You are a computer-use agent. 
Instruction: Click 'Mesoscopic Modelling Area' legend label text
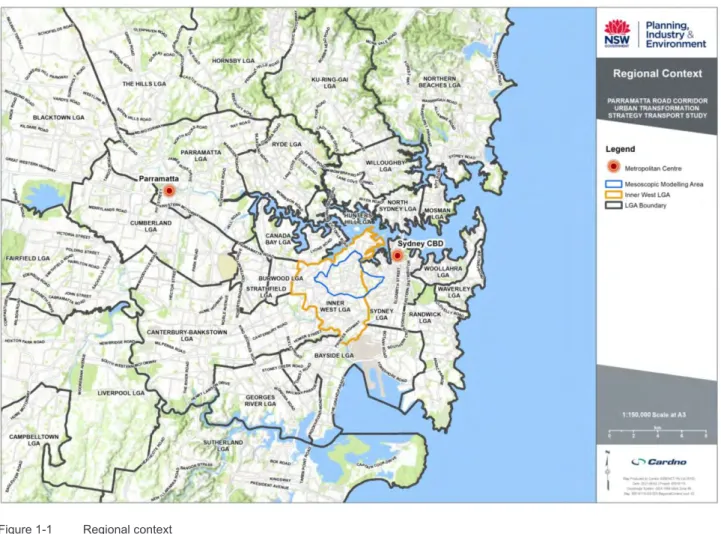tap(664, 184)
